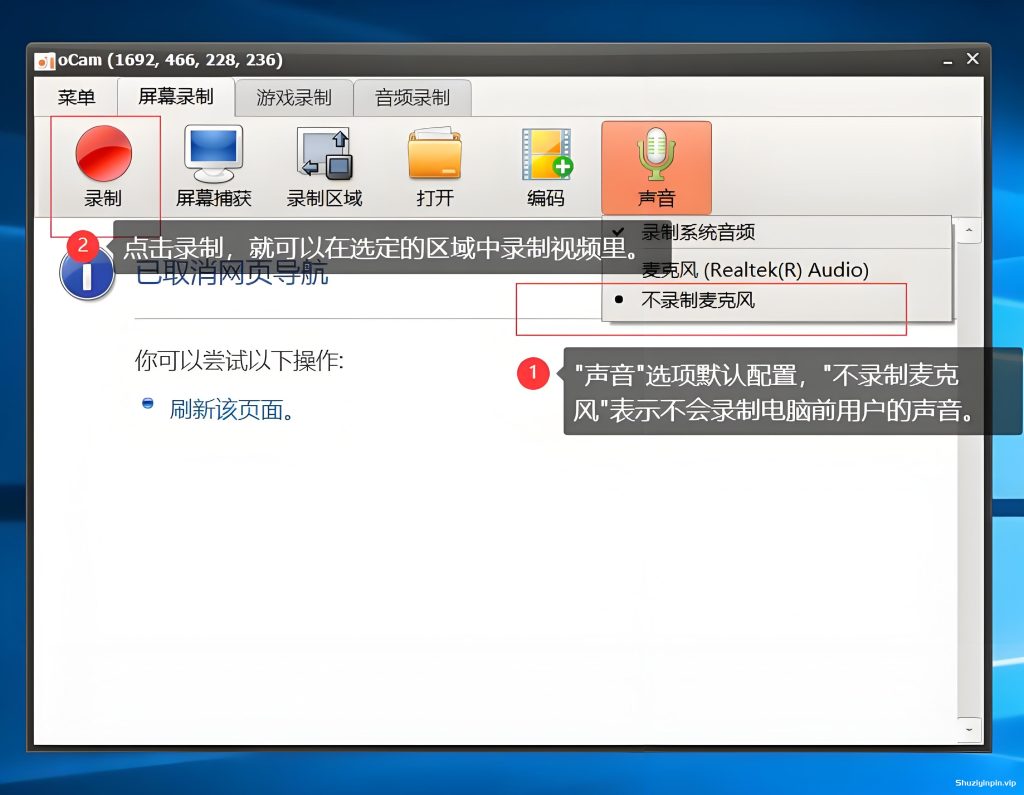Open the 菜单 menu tab
Viewport: 1024px width, 795px height.
pyautogui.click(x=76, y=97)
